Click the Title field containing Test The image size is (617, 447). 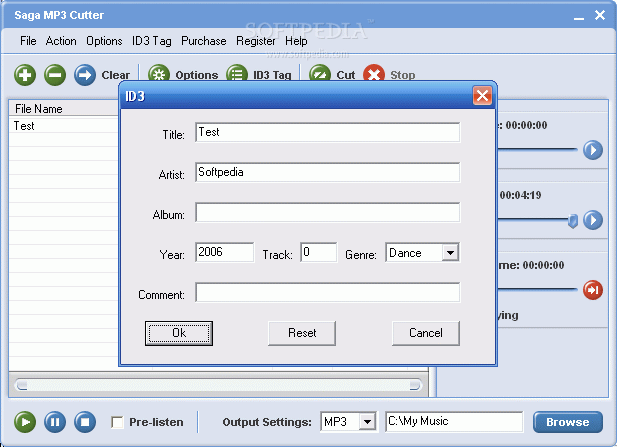click(x=327, y=132)
